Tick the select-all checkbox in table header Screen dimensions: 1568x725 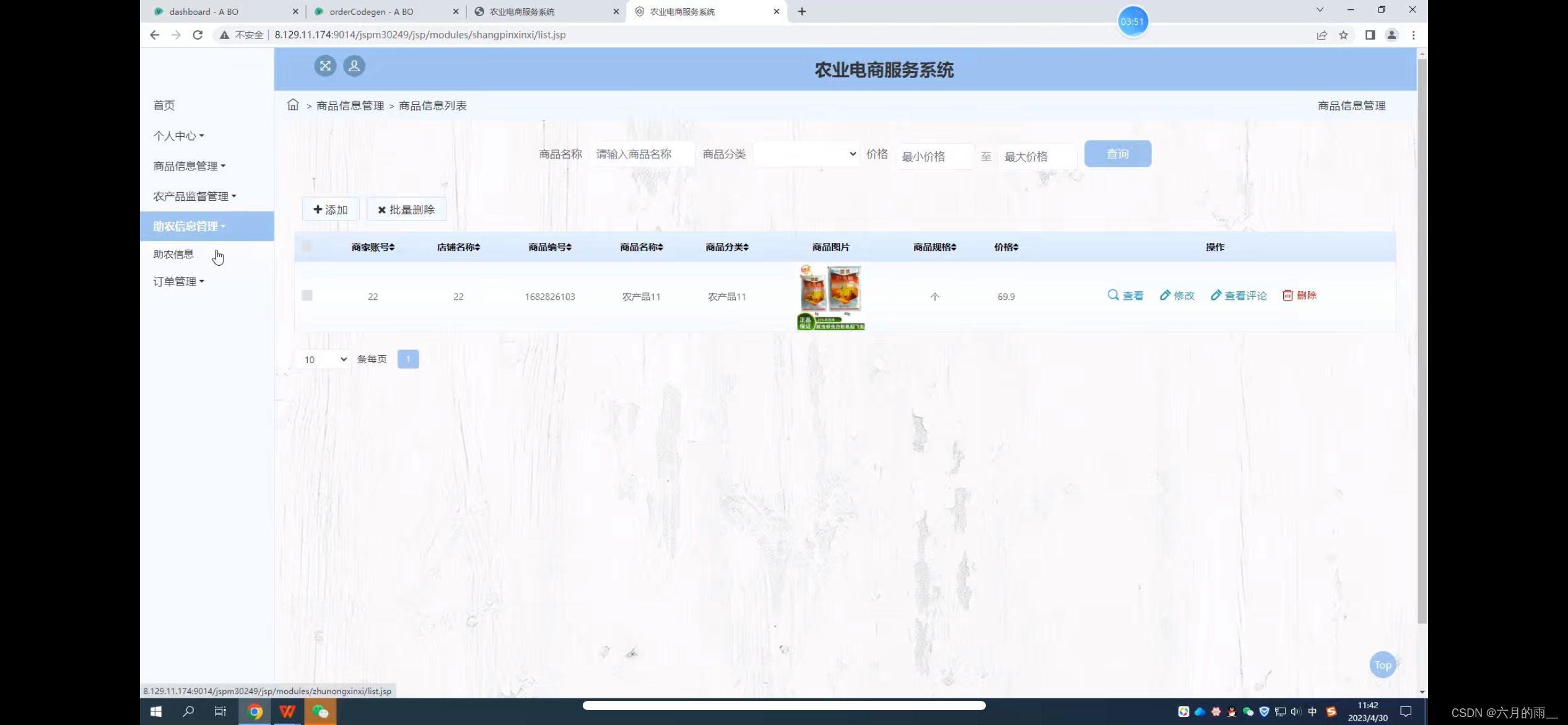point(307,246)
